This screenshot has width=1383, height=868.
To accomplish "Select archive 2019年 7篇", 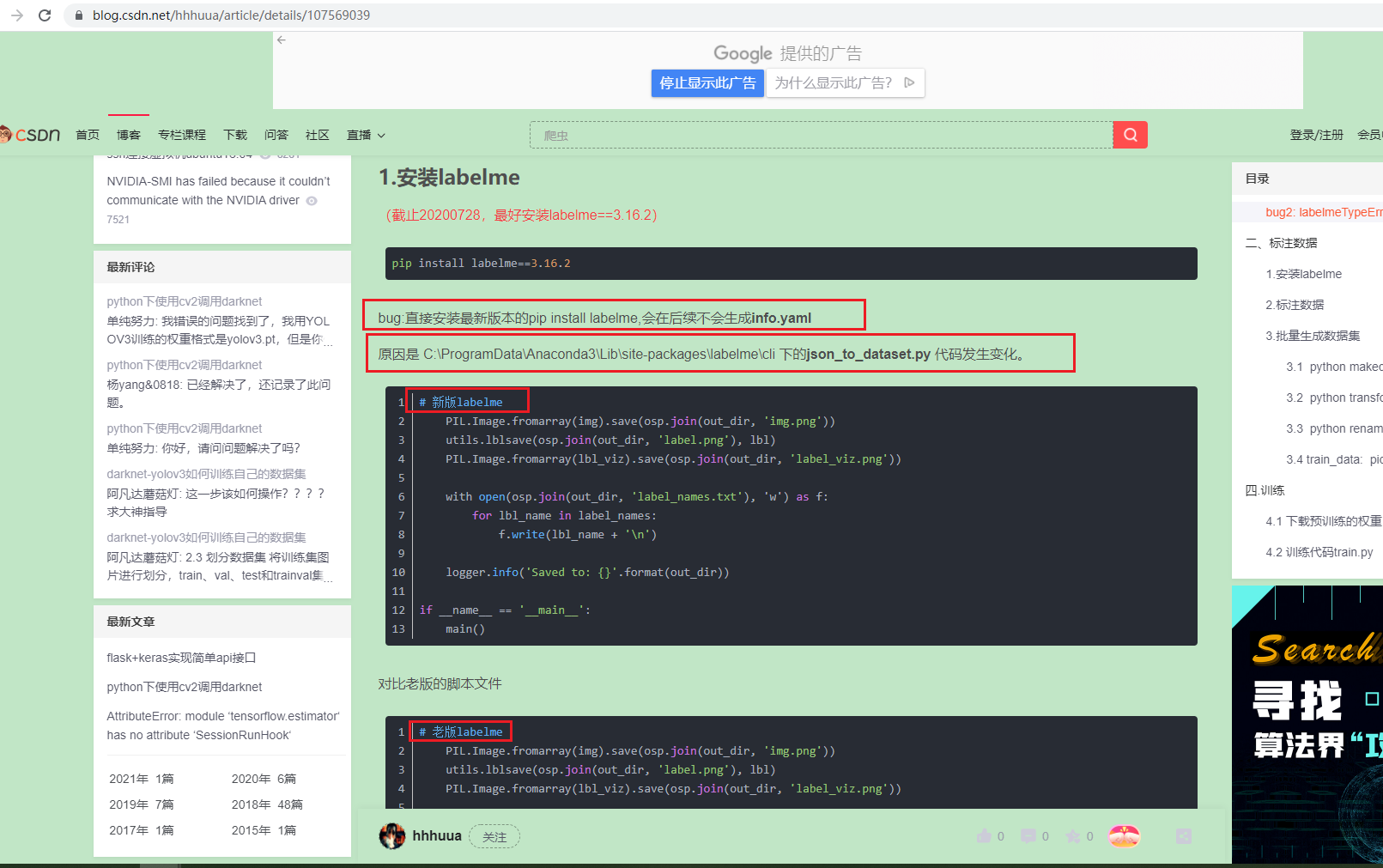I will [142, 804].
